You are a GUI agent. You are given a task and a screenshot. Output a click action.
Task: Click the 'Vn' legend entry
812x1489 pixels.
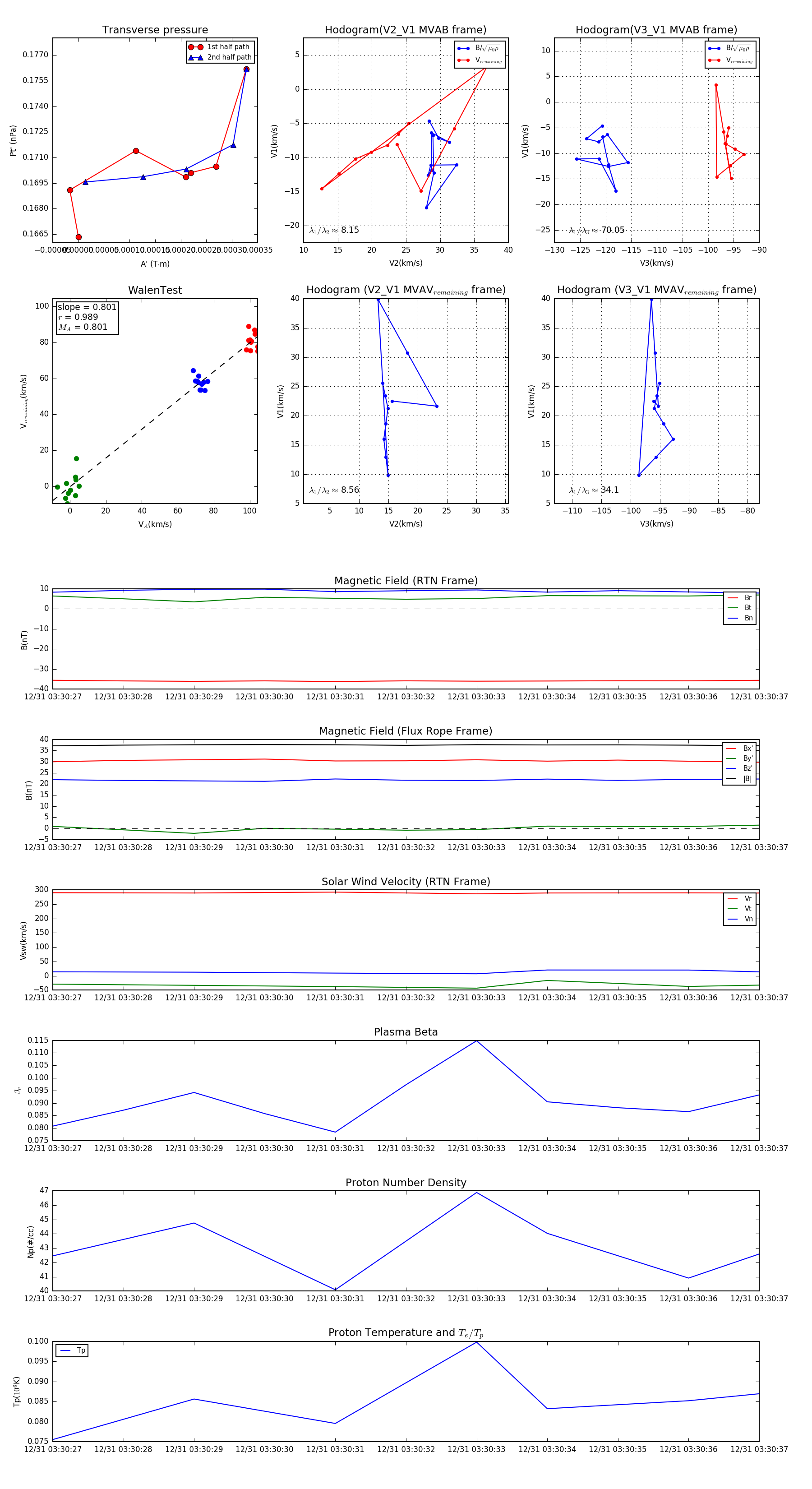pos(740,919)
